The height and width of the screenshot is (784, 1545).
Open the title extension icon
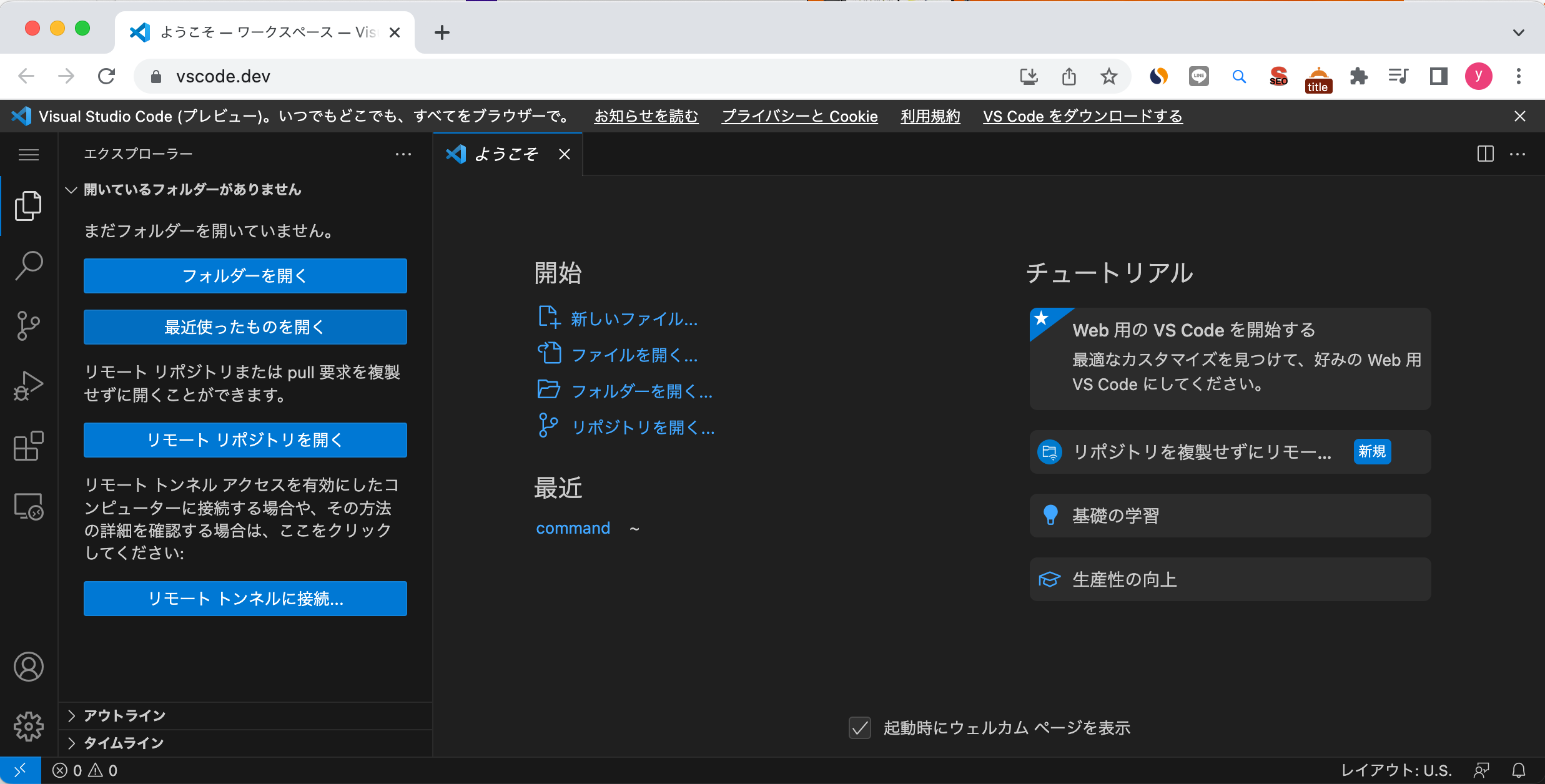point(1318,79)
